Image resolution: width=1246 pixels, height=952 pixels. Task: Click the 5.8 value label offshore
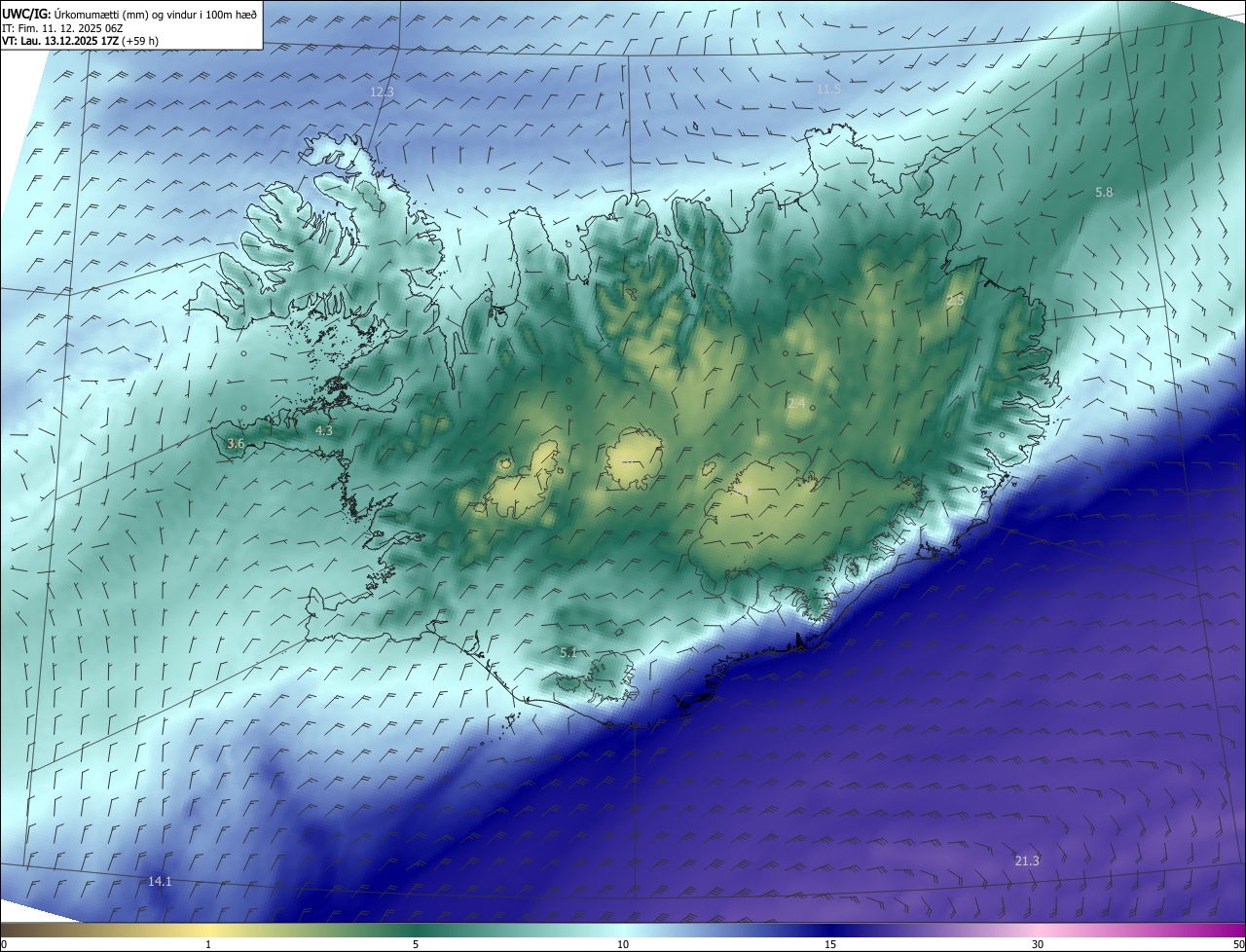click(x=1103, y=193)
